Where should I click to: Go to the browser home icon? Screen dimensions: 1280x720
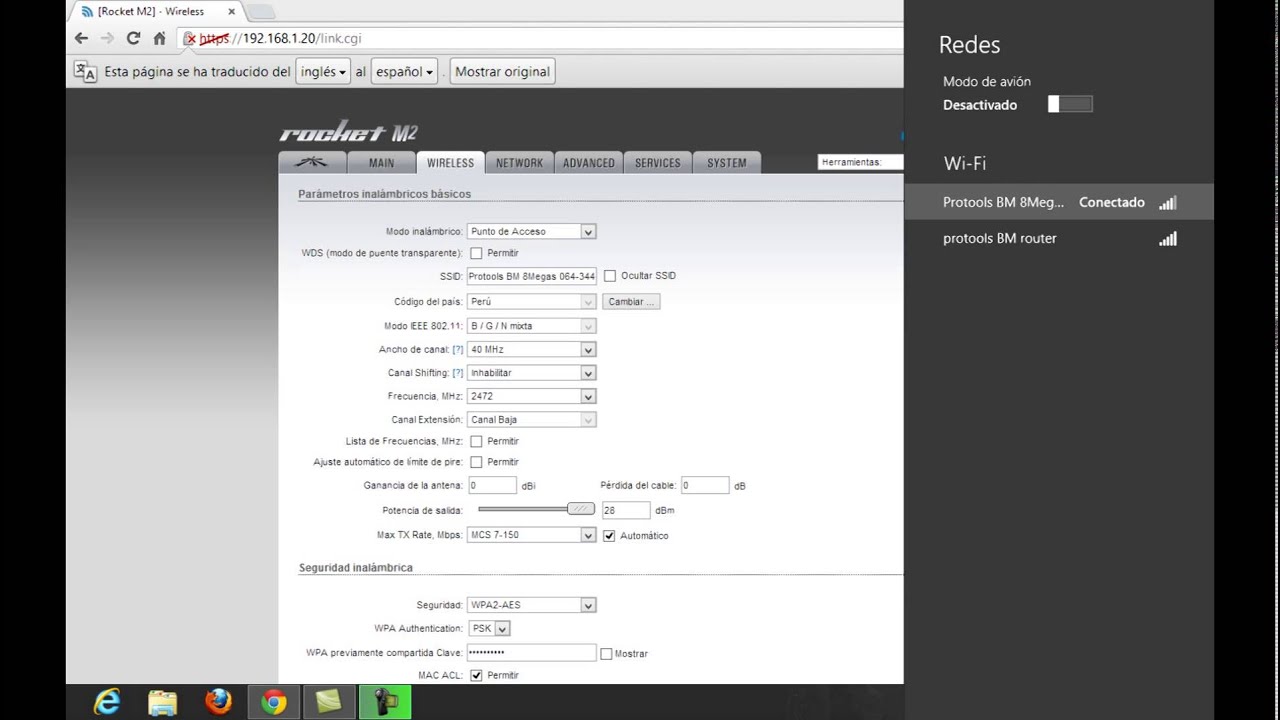tap(159, 38)
